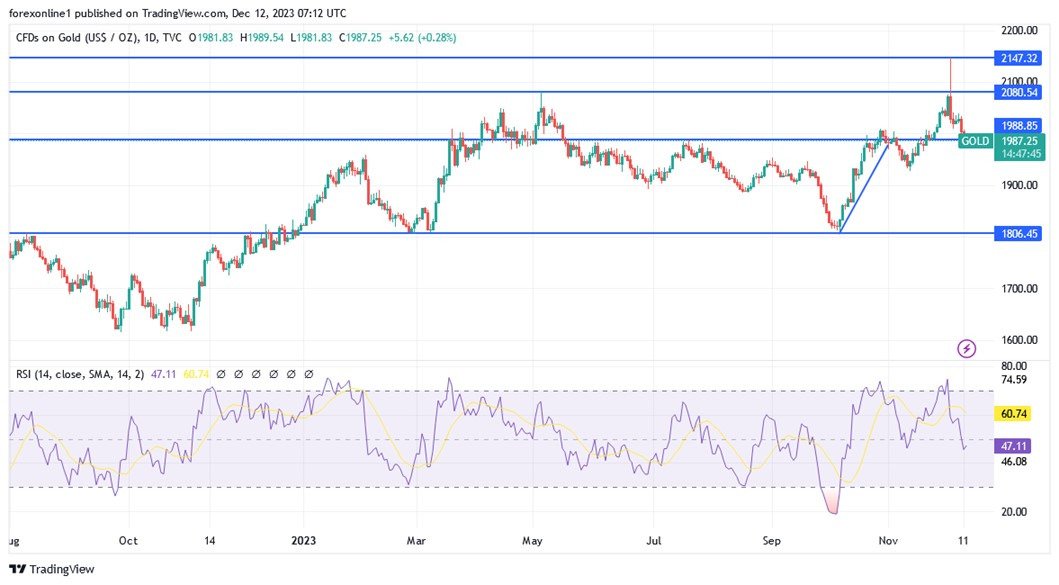1059x585 pixels.
Task: Click the first crossed-circle icon in the RSI legend
Action: pos(221,374)
